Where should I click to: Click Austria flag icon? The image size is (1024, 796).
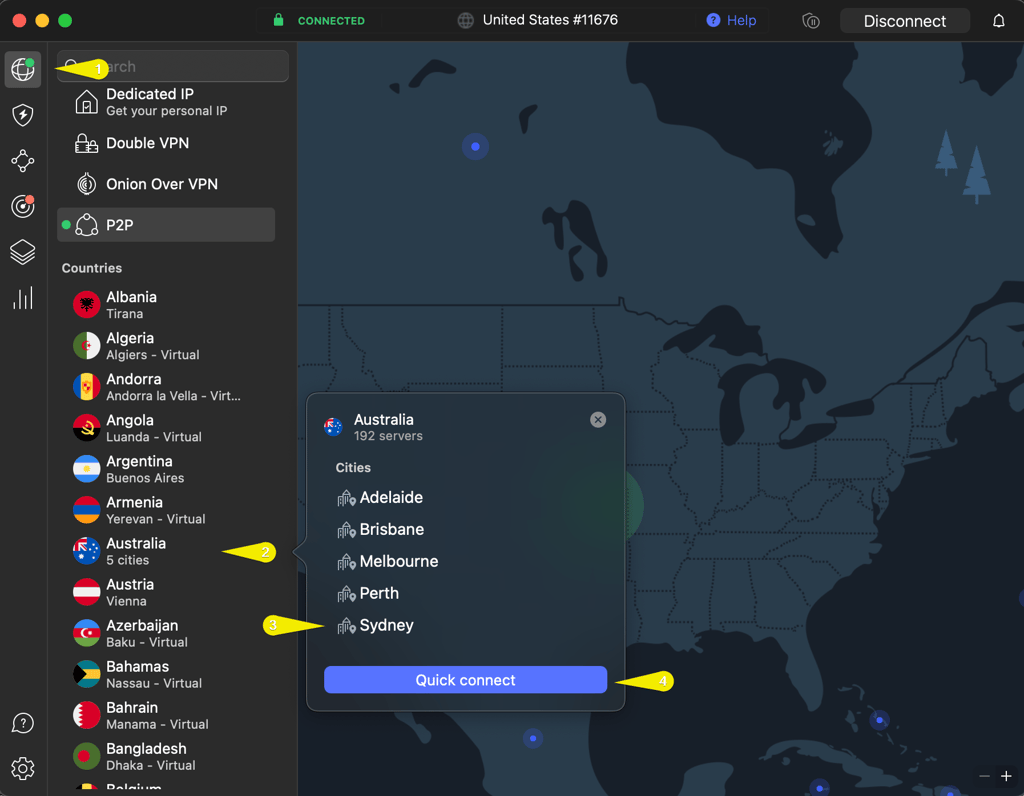tap(86, 592)
